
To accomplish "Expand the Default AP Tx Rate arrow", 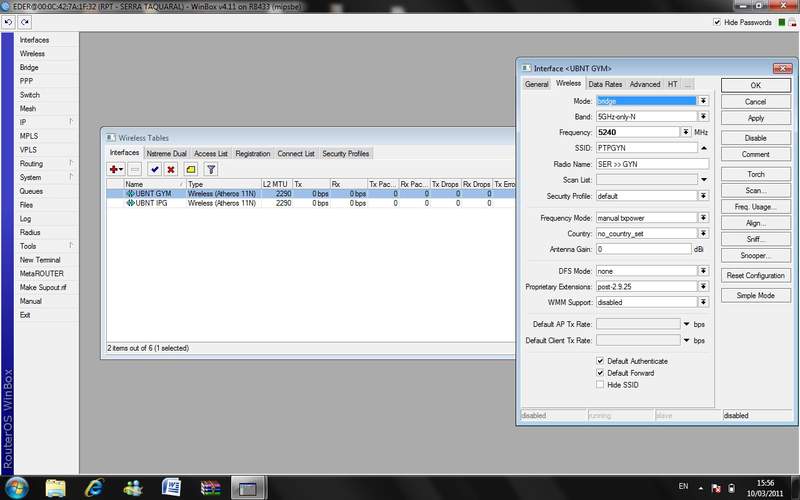I will pyautogui.click(x=686, y=324).
